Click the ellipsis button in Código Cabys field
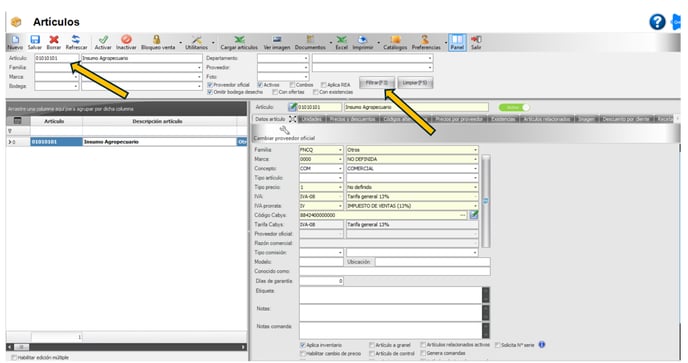688x363 pixels. 462,215
